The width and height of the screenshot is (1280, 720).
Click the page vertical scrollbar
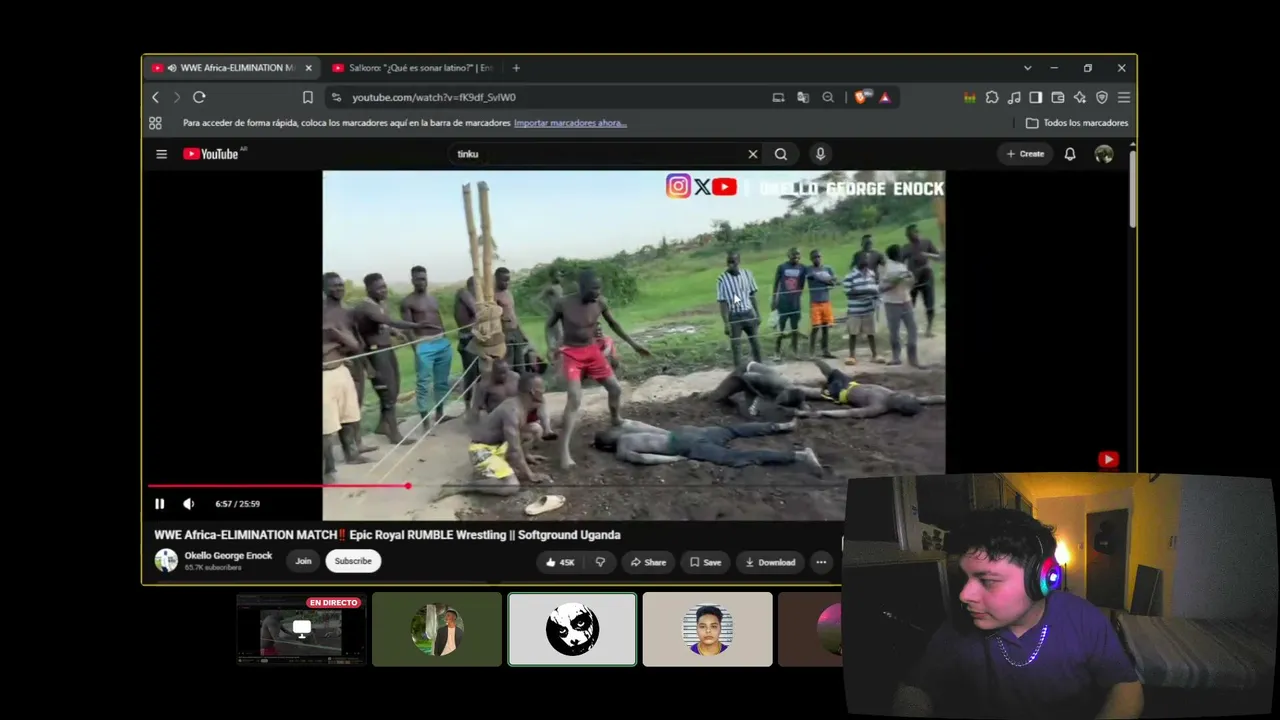coord(1133,188)
